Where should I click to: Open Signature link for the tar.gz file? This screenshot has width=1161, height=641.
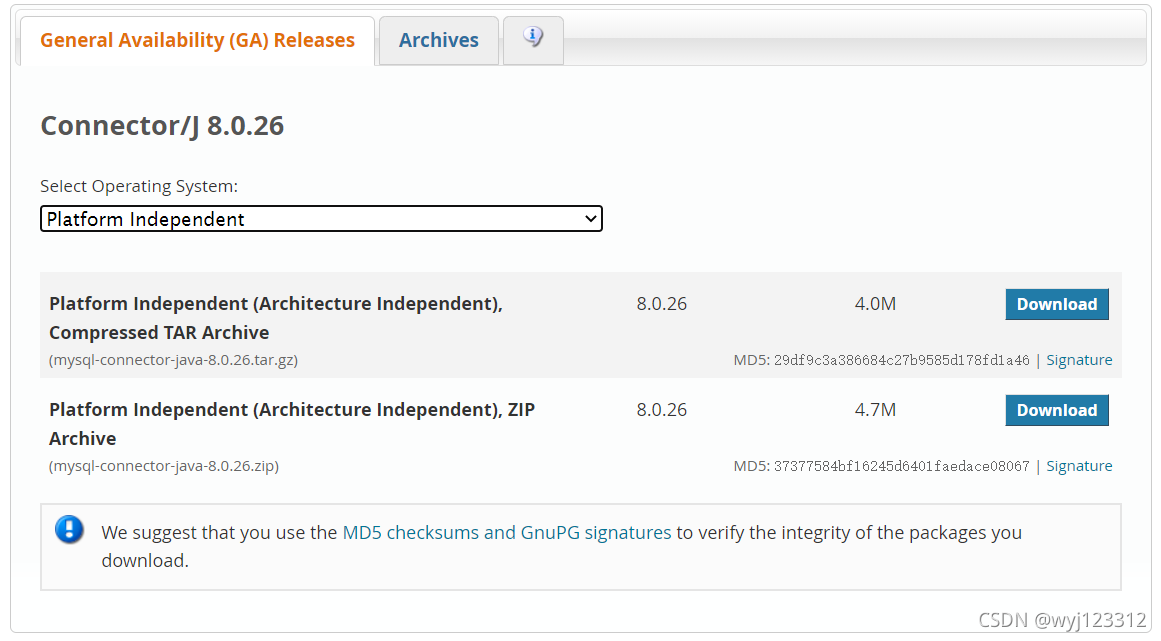coord(1079,360)
